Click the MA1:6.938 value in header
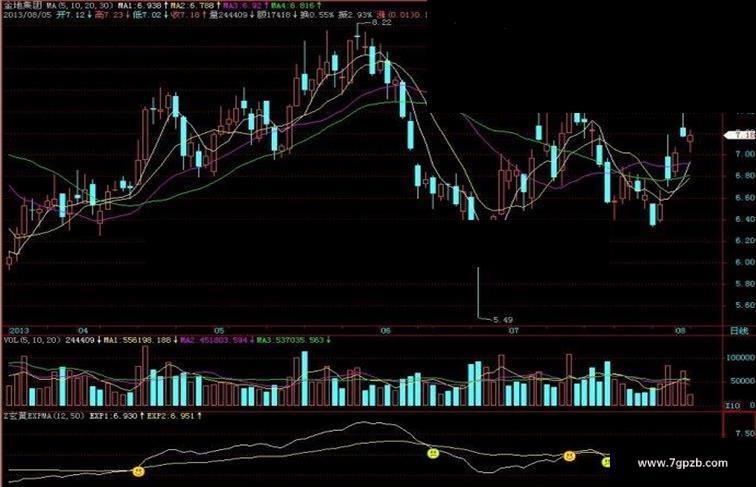 pos(140,6)
